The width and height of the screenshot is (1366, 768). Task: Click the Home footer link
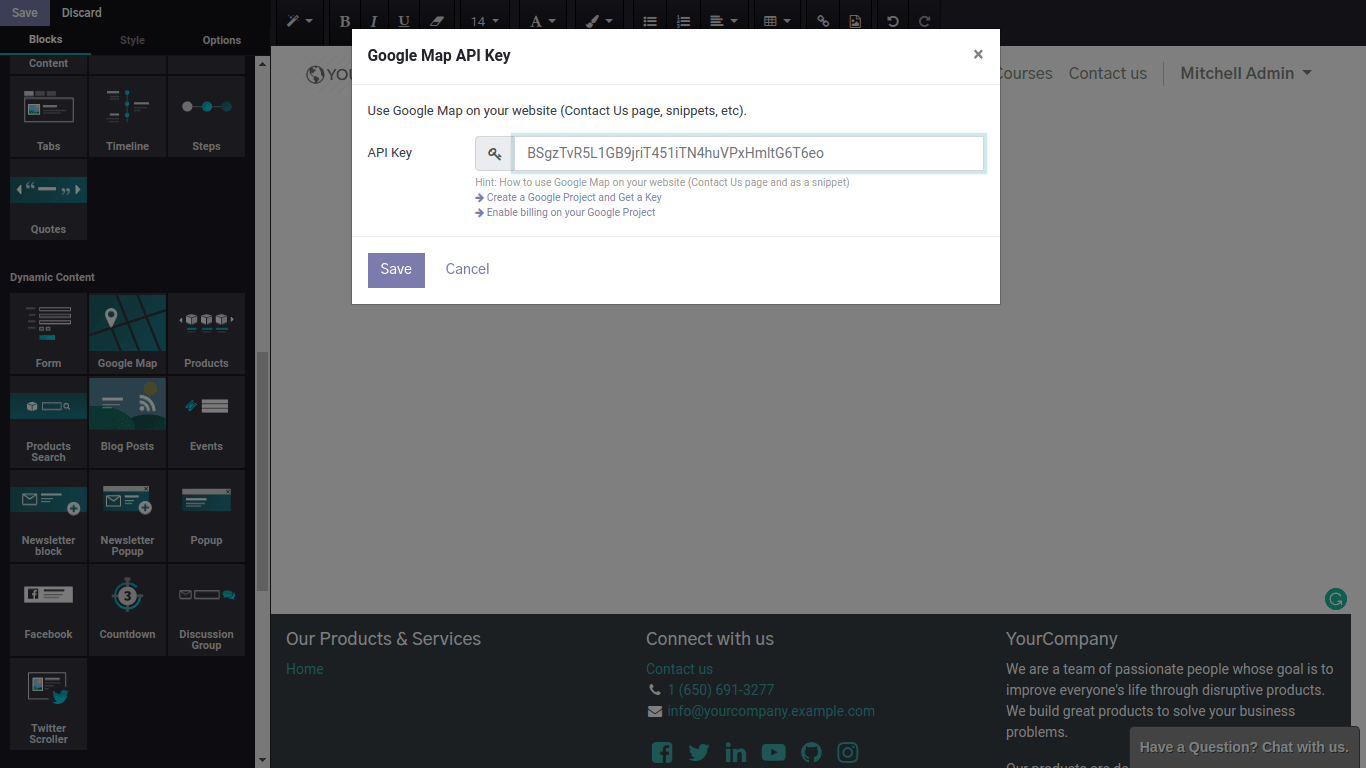coord(304,669)
